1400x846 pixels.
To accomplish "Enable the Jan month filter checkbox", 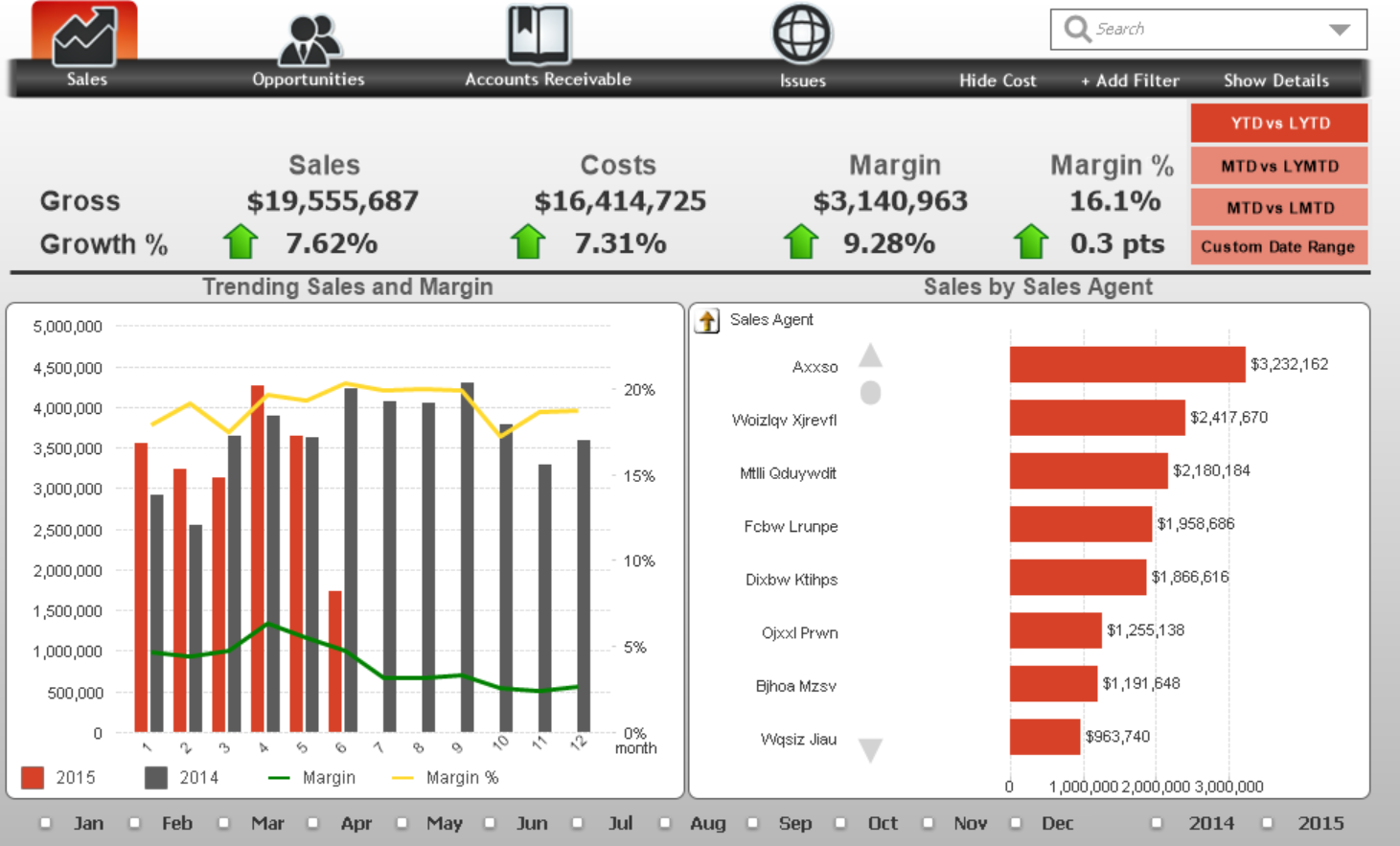I will click(43, 822).
